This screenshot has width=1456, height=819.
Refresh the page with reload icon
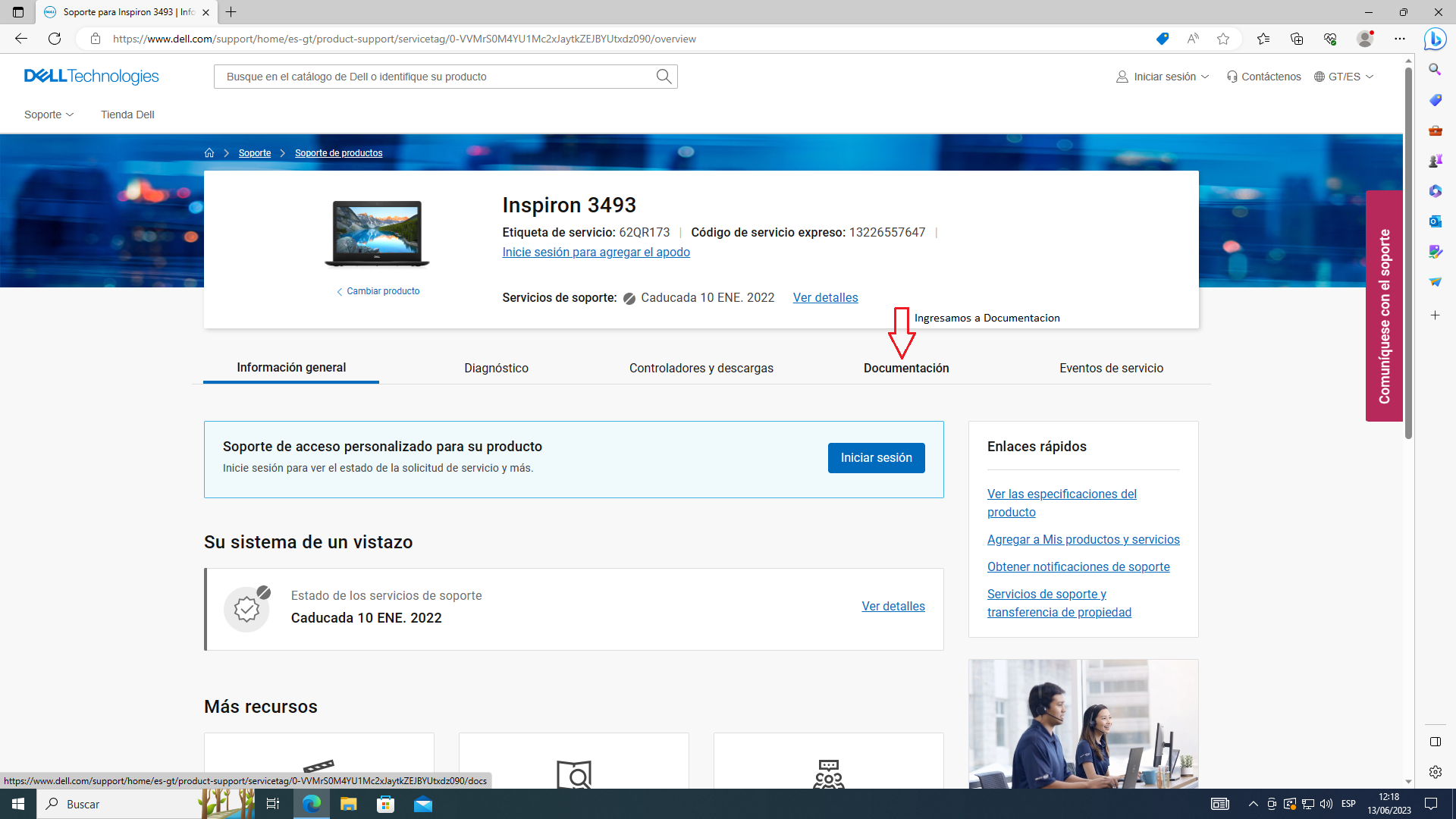[55, 39]
